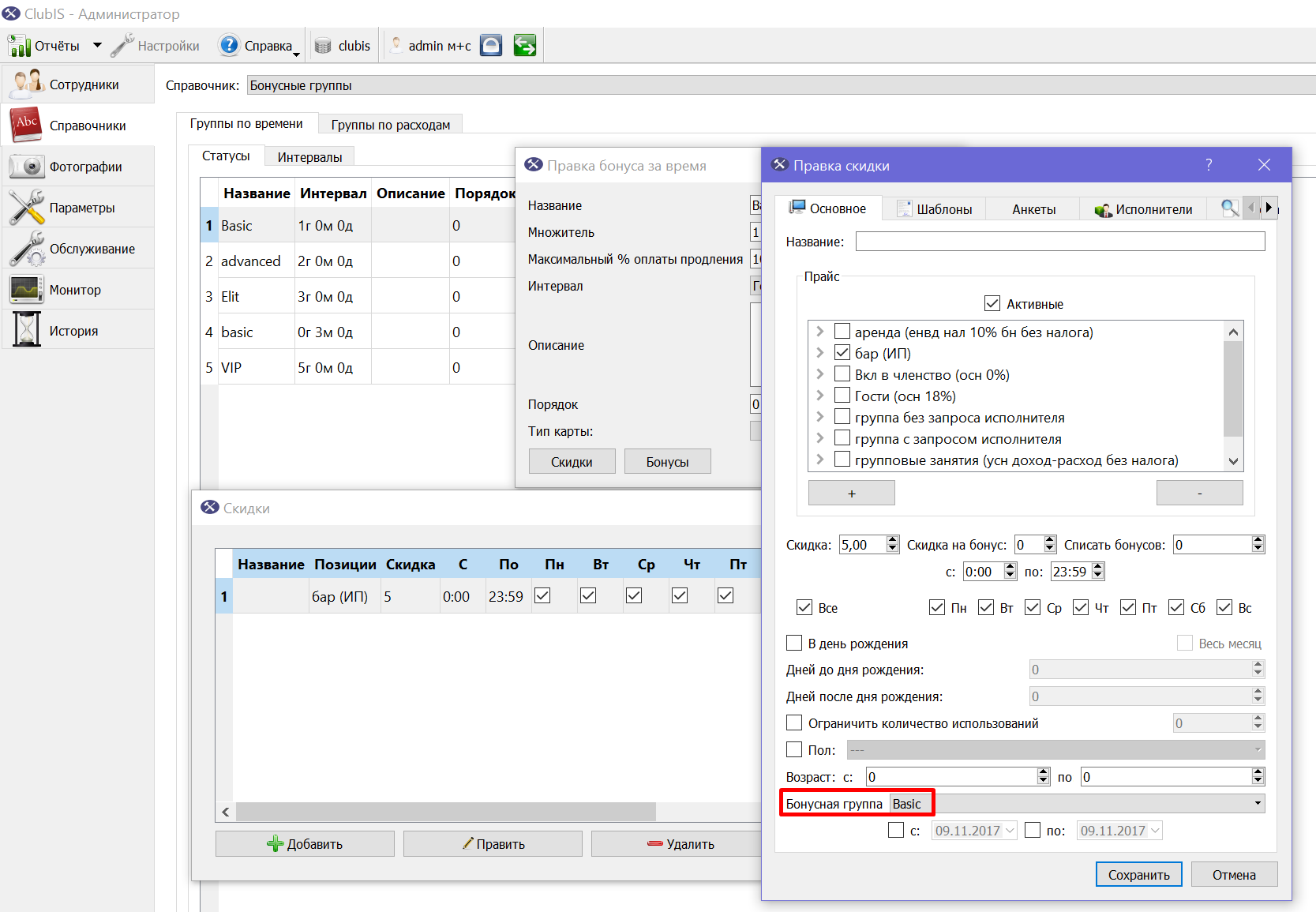Click the green switch-user arrows icon

(525, 46)
